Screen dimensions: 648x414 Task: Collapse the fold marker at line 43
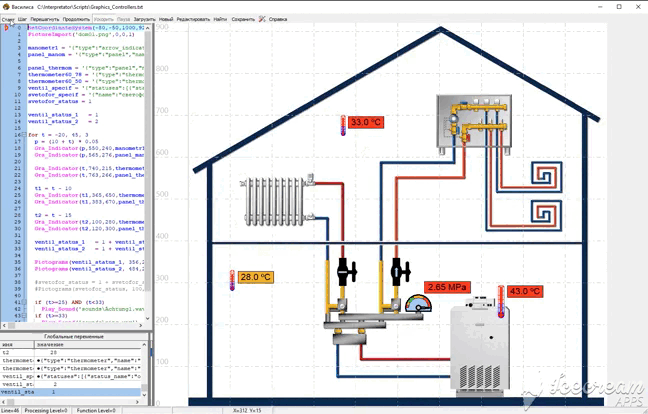[24, 315]
